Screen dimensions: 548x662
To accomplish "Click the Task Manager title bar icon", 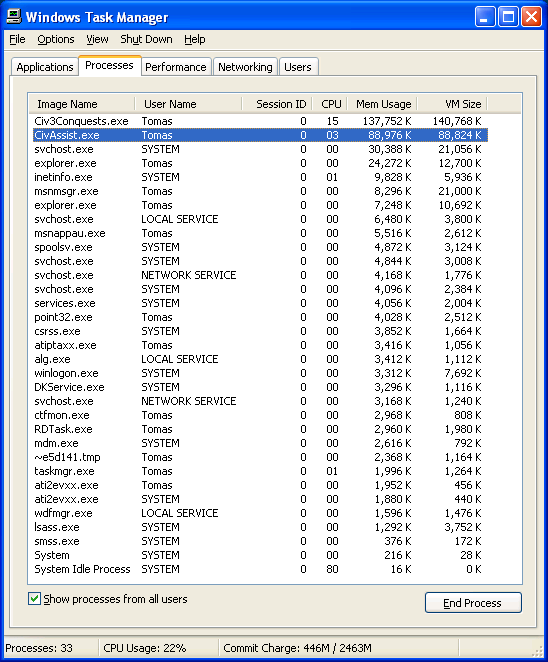I will click(x=14, y=17).
